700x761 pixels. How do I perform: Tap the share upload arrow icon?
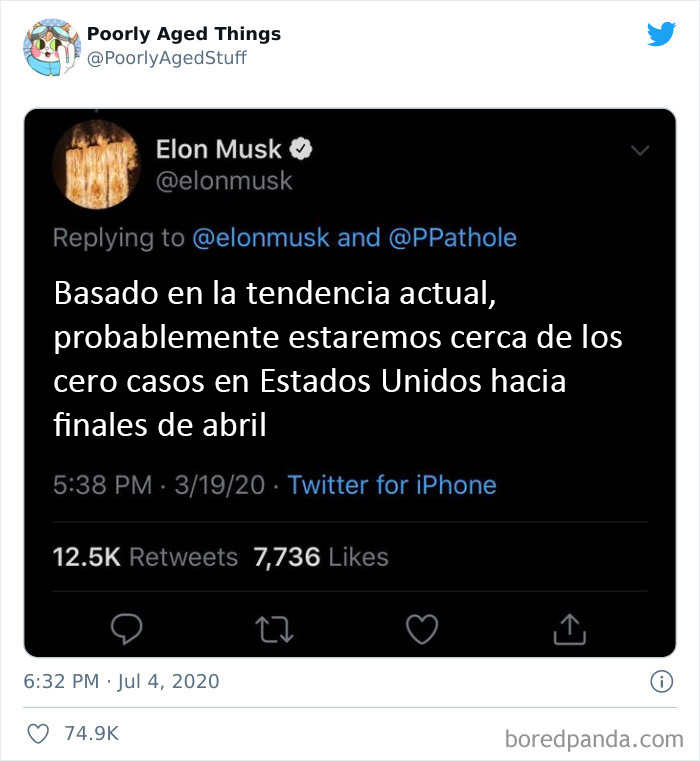point(570,629)
